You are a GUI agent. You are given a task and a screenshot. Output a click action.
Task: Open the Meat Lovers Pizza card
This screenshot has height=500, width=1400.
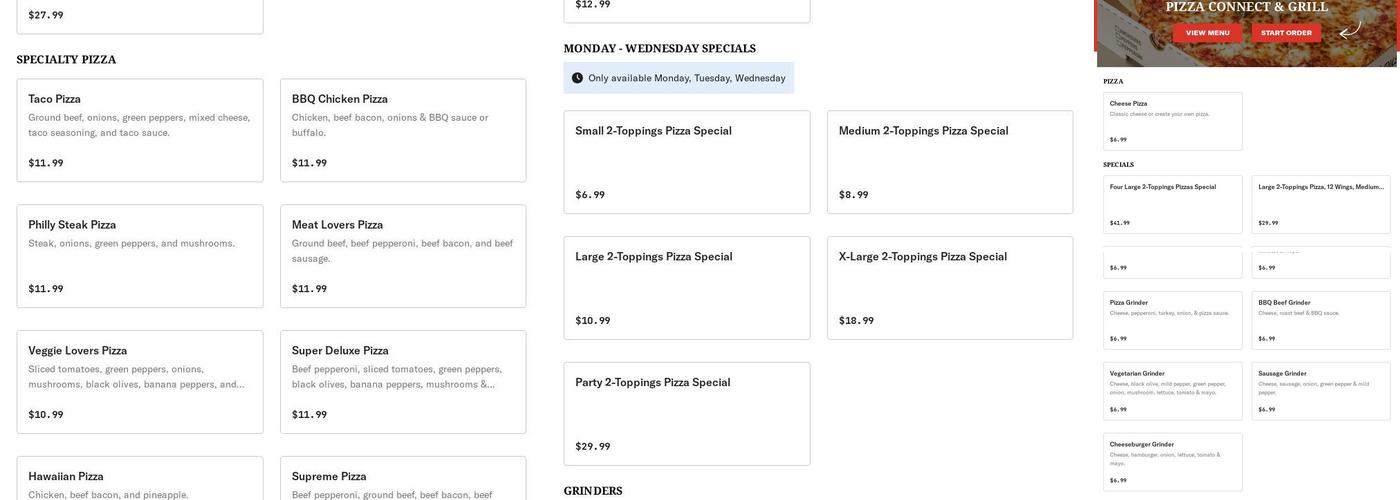pyautogui.click(x=403, y=256)
